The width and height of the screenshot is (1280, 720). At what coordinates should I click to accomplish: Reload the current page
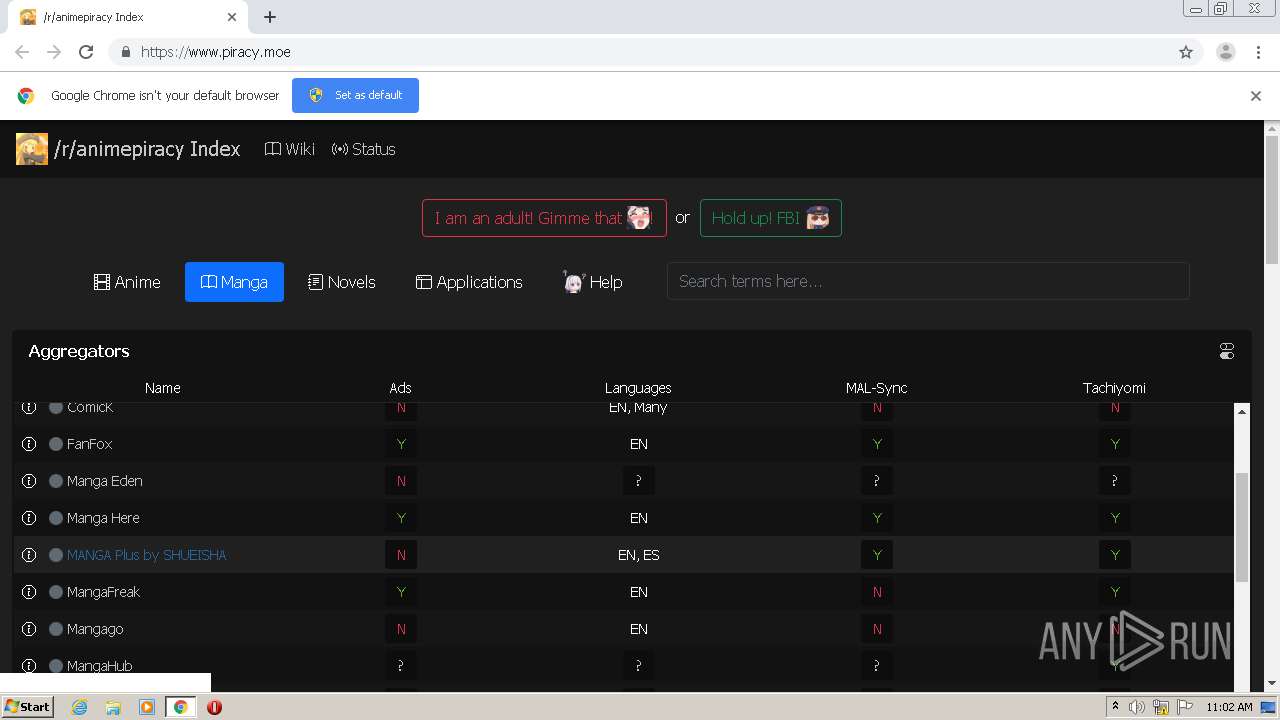[86, 52]
